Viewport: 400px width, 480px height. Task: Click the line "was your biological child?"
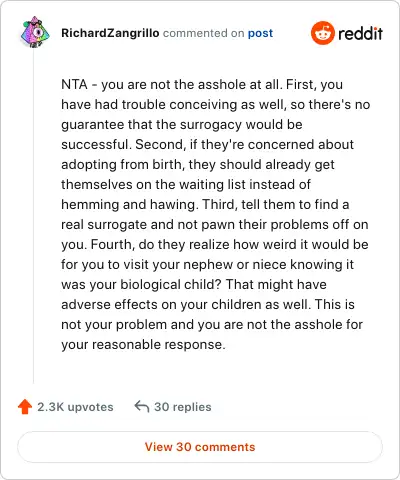[194, 285]
